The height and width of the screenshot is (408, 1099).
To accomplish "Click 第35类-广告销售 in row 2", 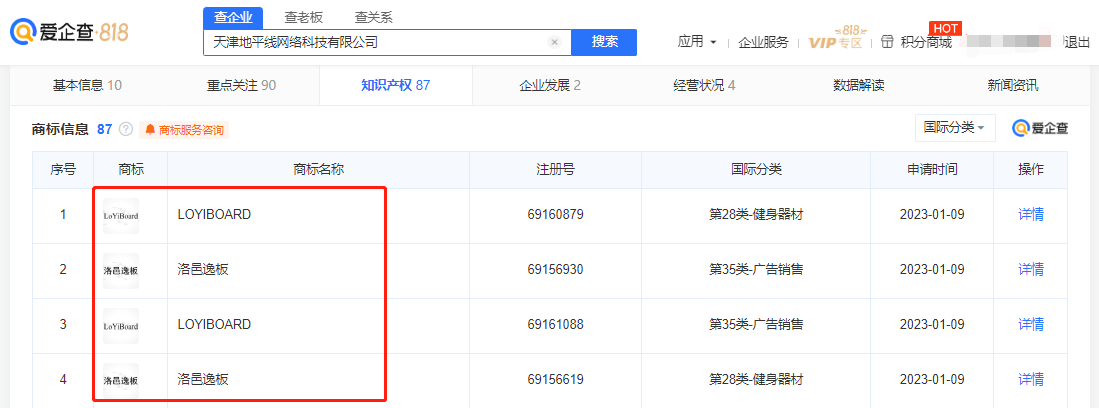I will [756, 269].
